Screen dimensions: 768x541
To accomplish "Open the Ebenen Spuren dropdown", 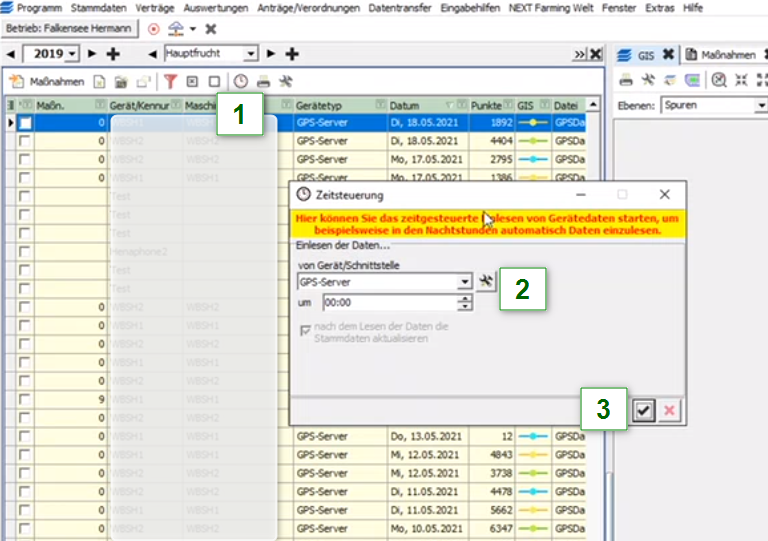I will coord(762,105).
